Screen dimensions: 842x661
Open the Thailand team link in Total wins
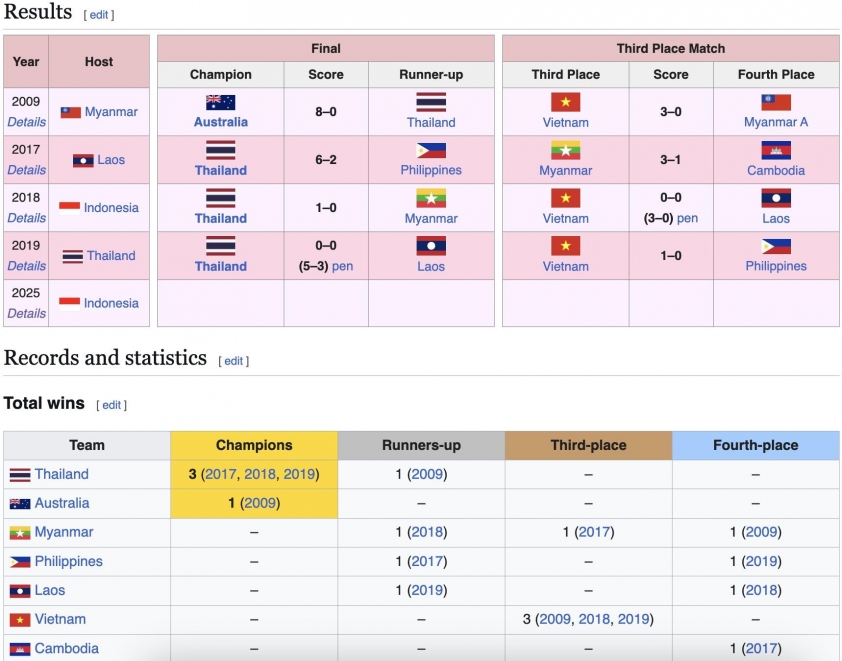point(62,475)
